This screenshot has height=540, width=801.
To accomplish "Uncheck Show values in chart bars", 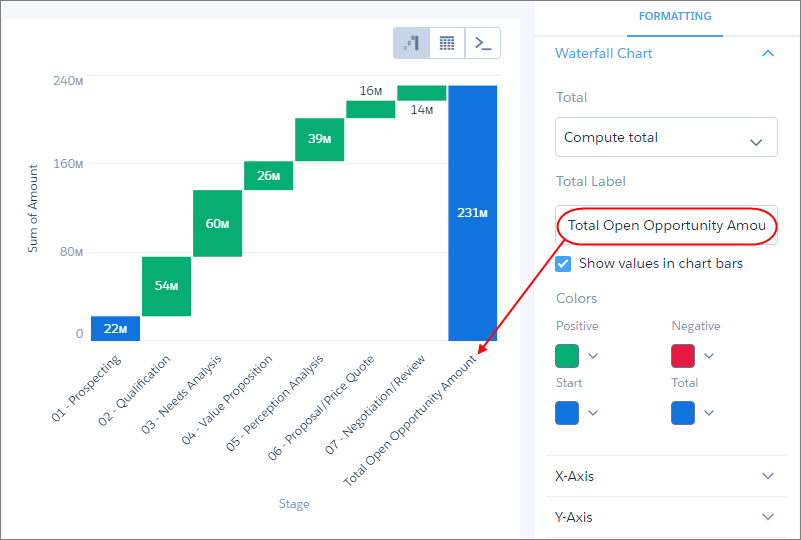I will [563, 264].
